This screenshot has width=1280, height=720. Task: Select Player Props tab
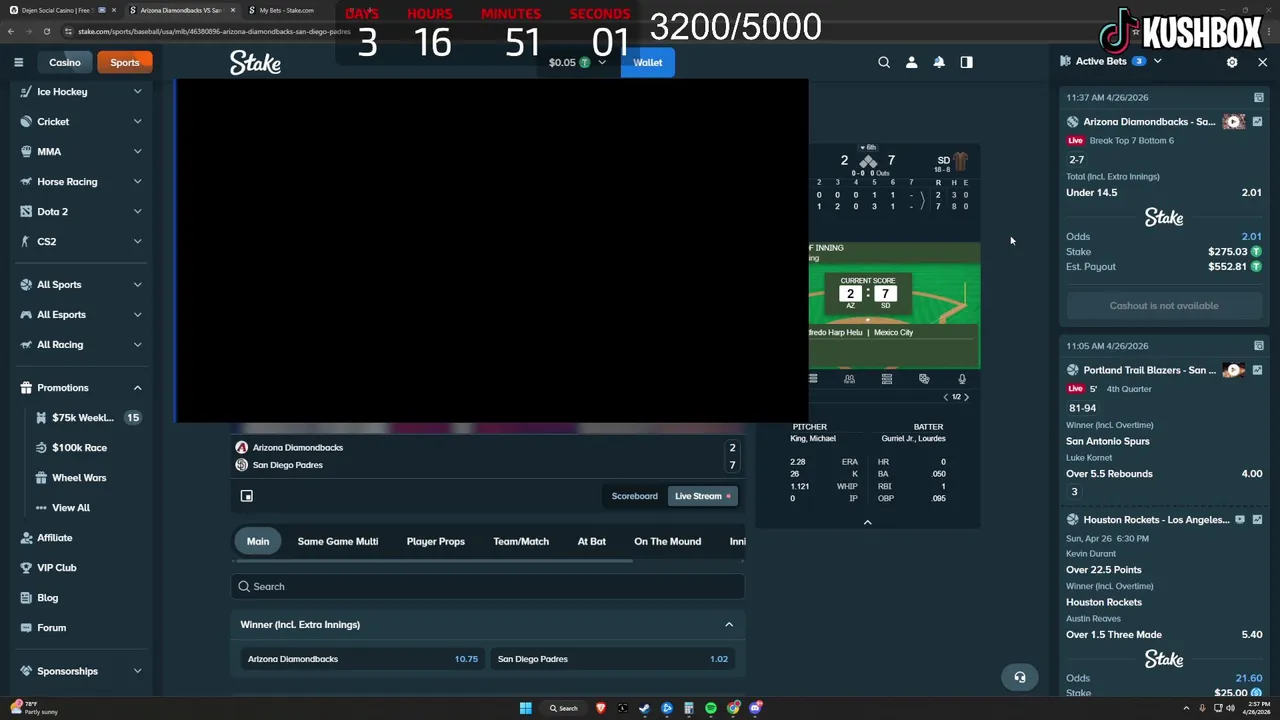point(436,542)
